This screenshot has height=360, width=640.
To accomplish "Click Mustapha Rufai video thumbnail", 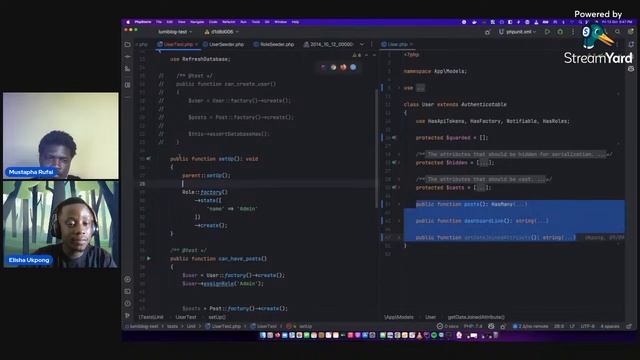I will pos(61,136).
